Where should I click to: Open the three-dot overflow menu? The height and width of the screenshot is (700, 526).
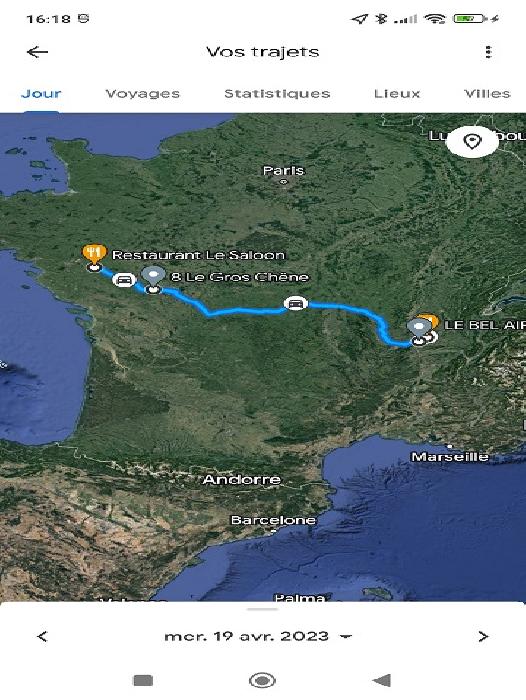pyautogui.click(x=488, y=52)
